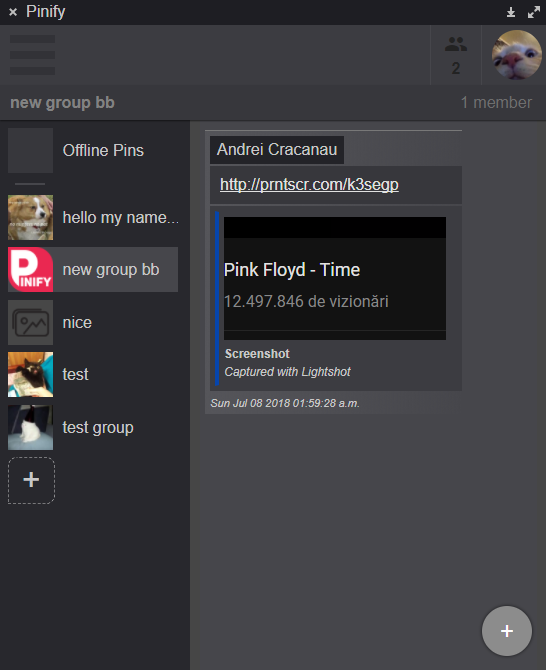
Task: Open the prntscr.com/k3segp link
Action: 309,185
